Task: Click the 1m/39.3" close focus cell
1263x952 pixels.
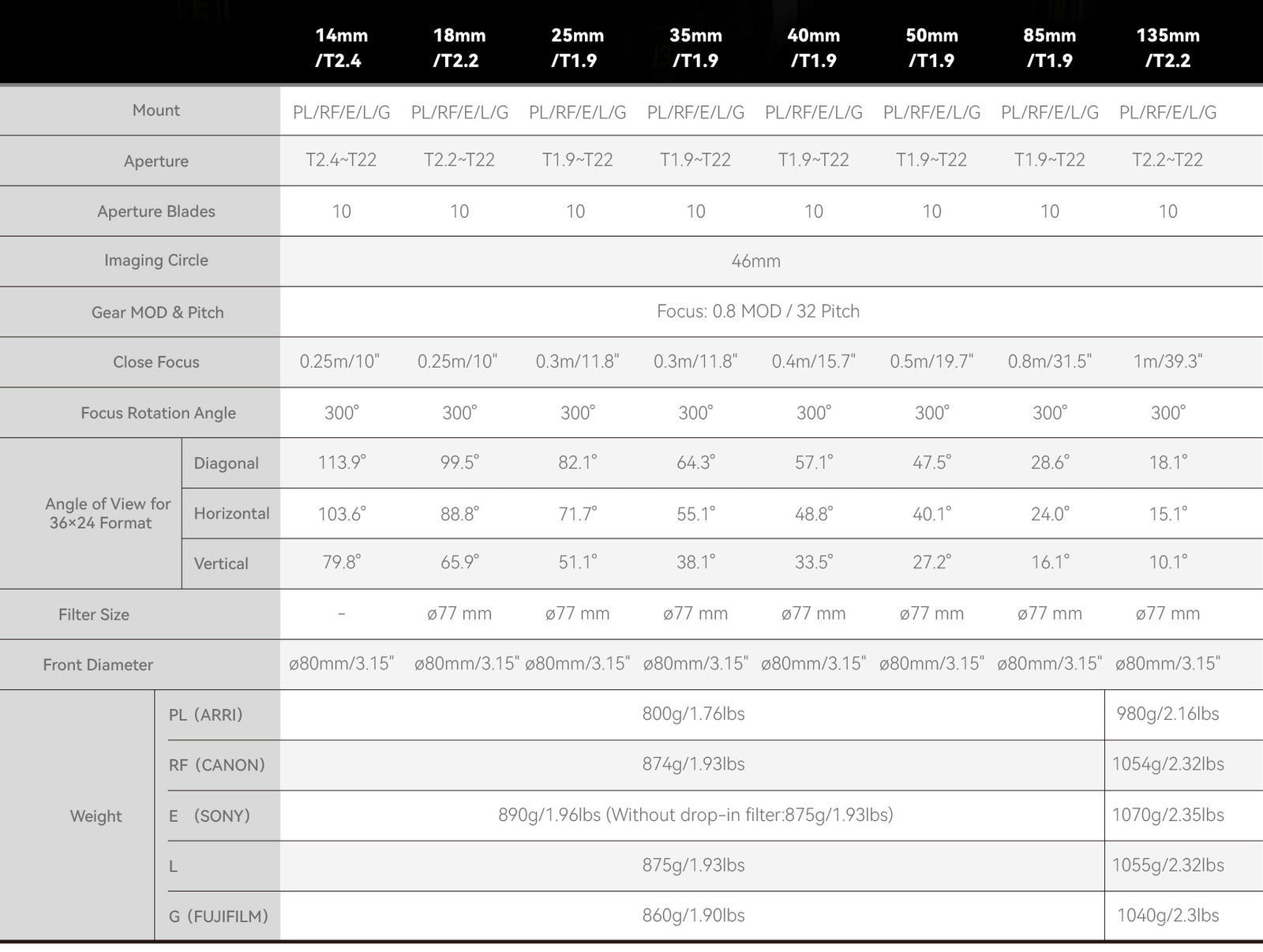Action: tap(1167, 362)
